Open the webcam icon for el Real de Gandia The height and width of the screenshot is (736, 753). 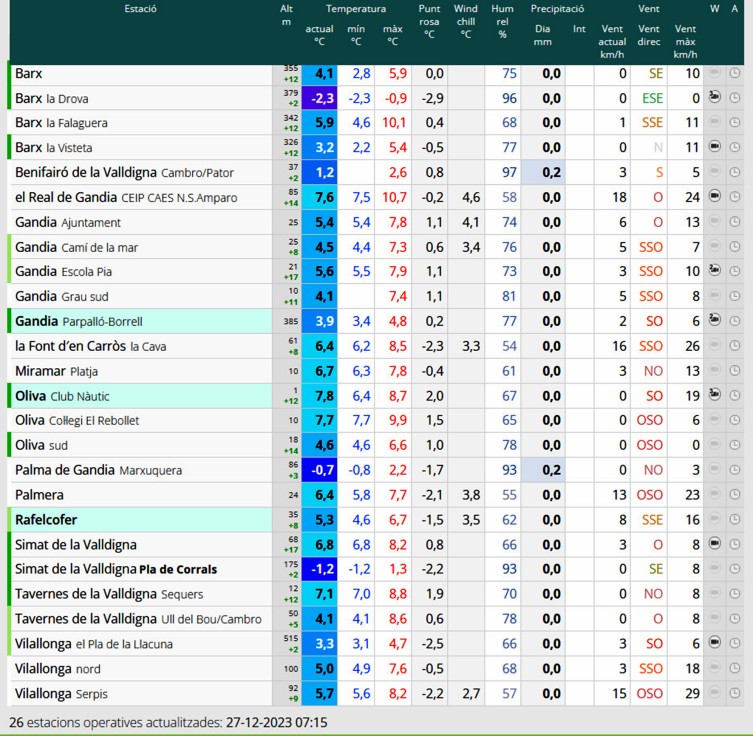[x=715, y=196]
